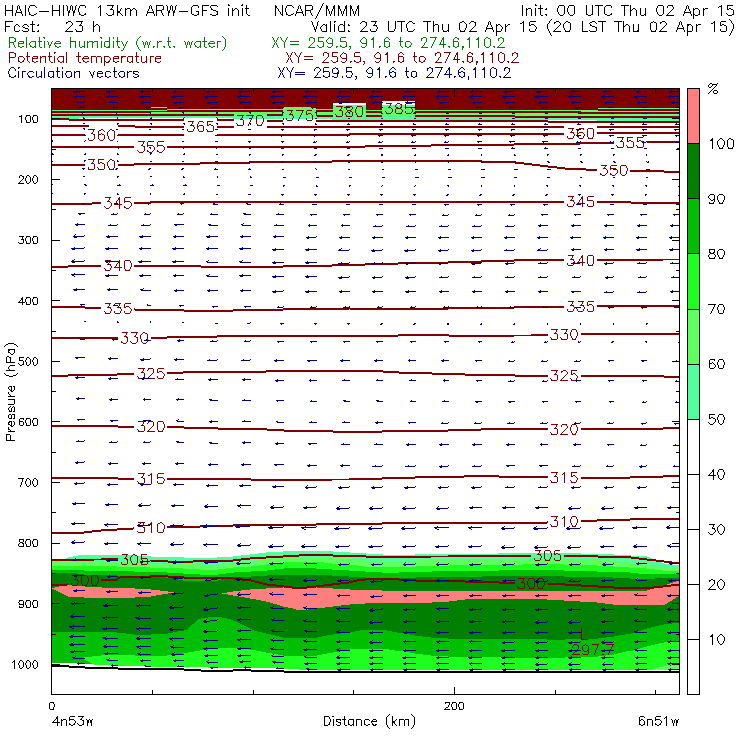The image size is (740, 740).
Task: Click the pink above-100% colorbar segment
Action: [693, 116]
